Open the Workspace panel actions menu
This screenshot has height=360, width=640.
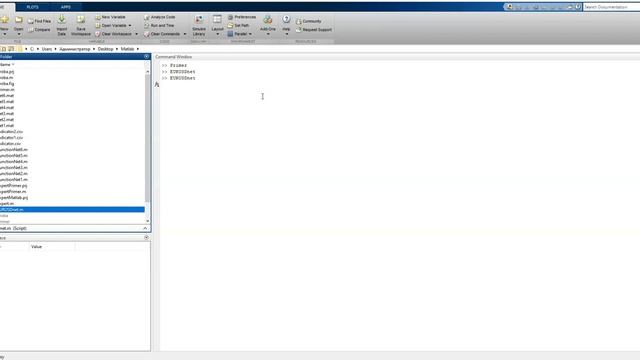point(147,238)
